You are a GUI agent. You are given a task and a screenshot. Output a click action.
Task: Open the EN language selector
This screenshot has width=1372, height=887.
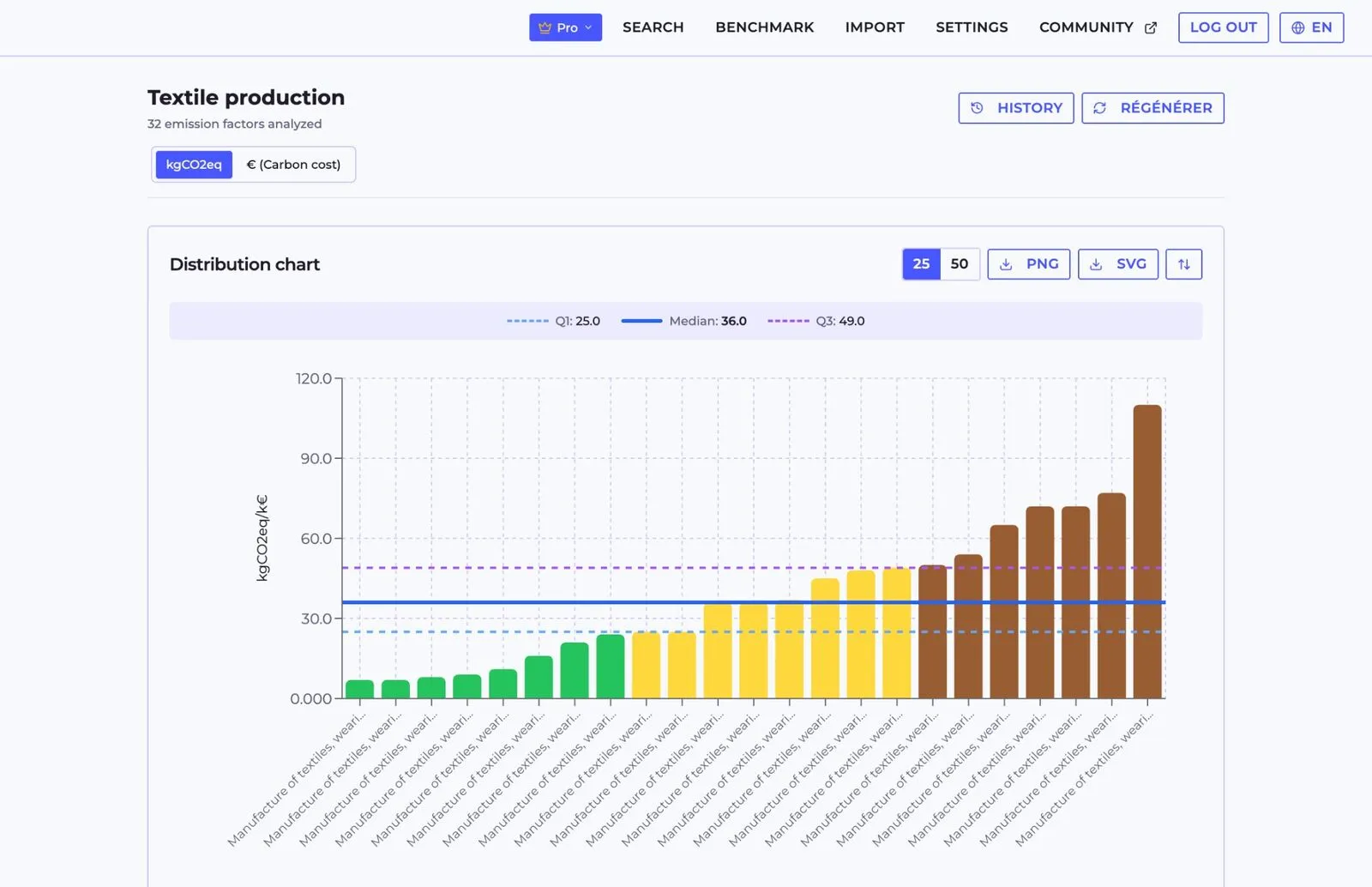(1311, 27)
